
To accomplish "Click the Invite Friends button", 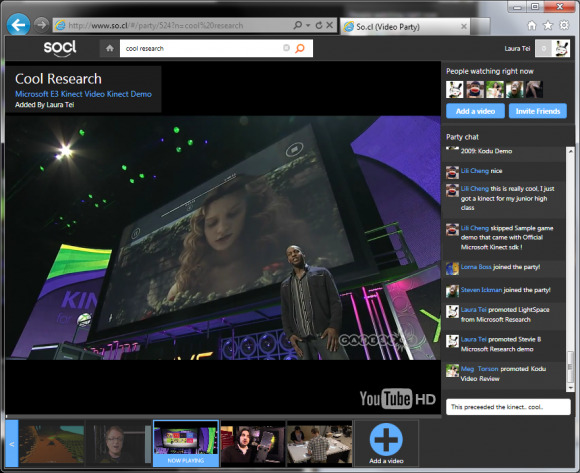I will pyautogui.click(x=538, y=111).
